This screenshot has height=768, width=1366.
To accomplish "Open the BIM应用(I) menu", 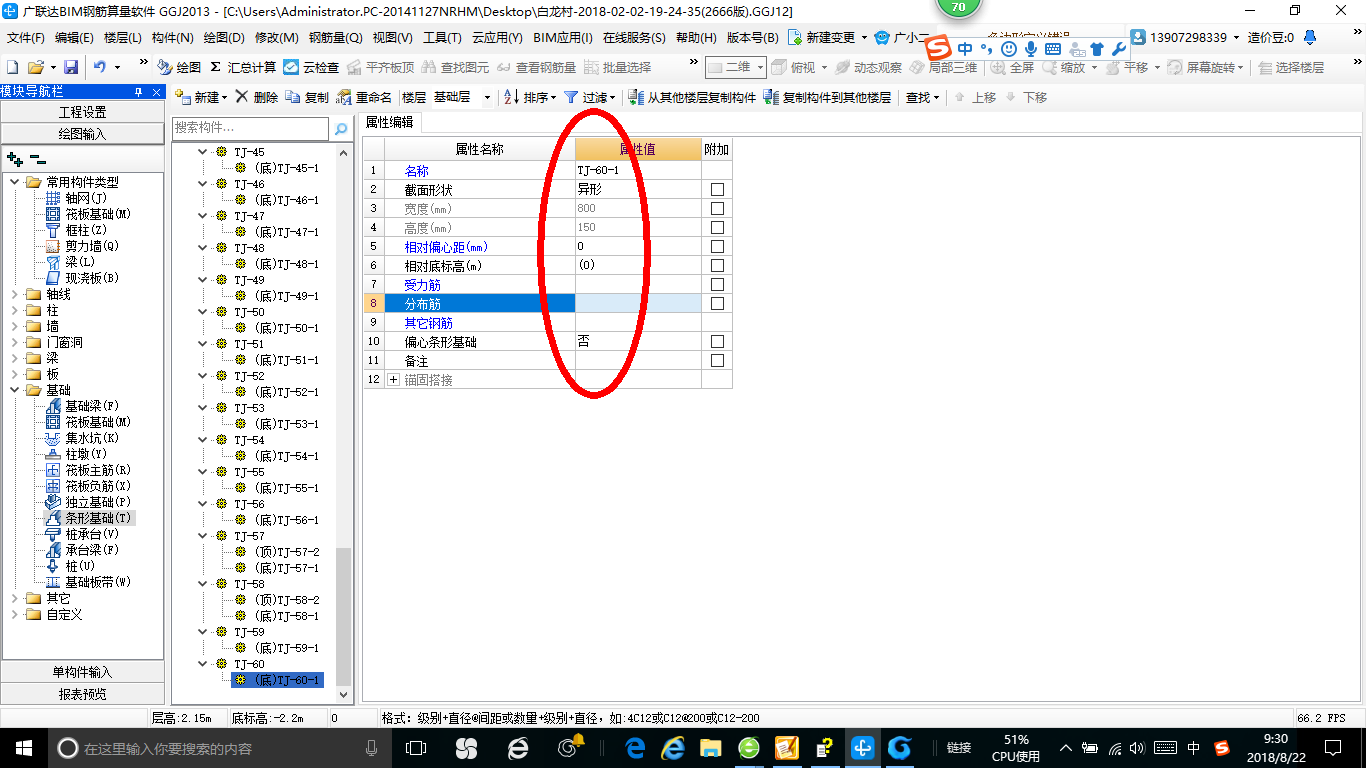I will click(x=563, y=38).
